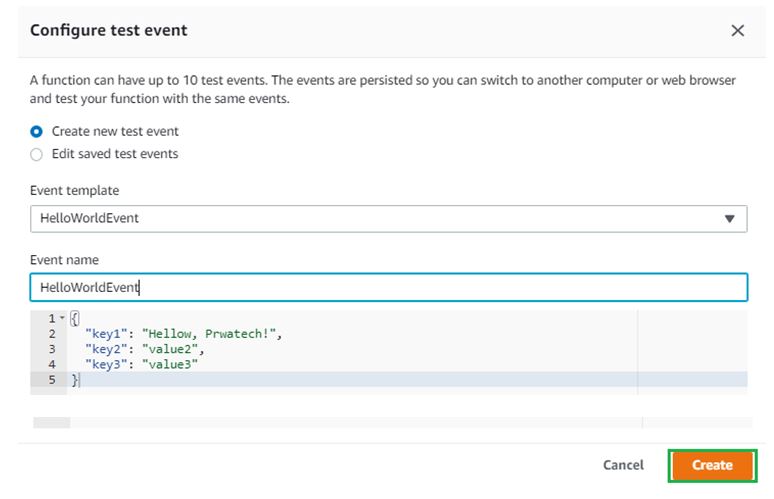Image resolution: width=774 pixels, height=499 pixels.
Task: Place cursor on the "value2" string
Action: [171, 349]
